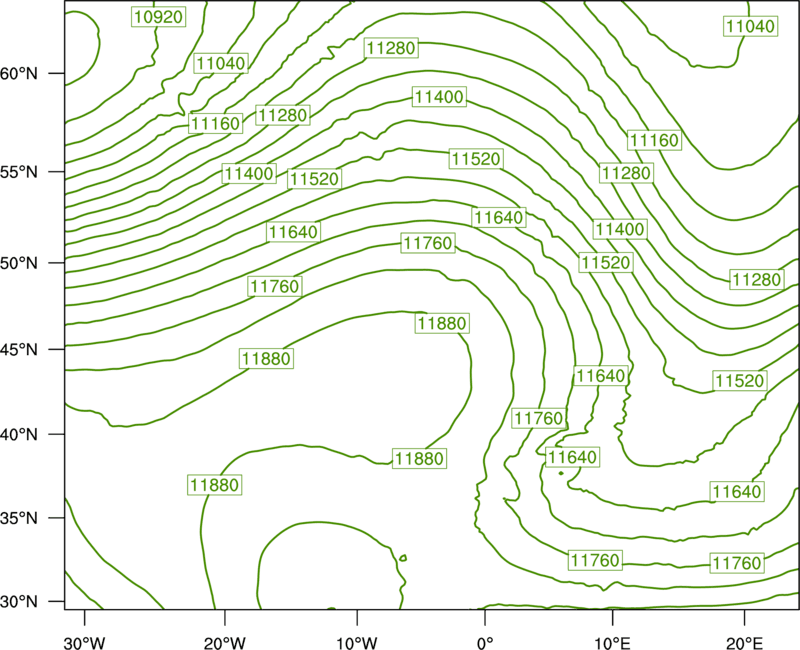800x650 pixels.
Task: Select the 35°N latitude axis label
Action: (19, 518)
